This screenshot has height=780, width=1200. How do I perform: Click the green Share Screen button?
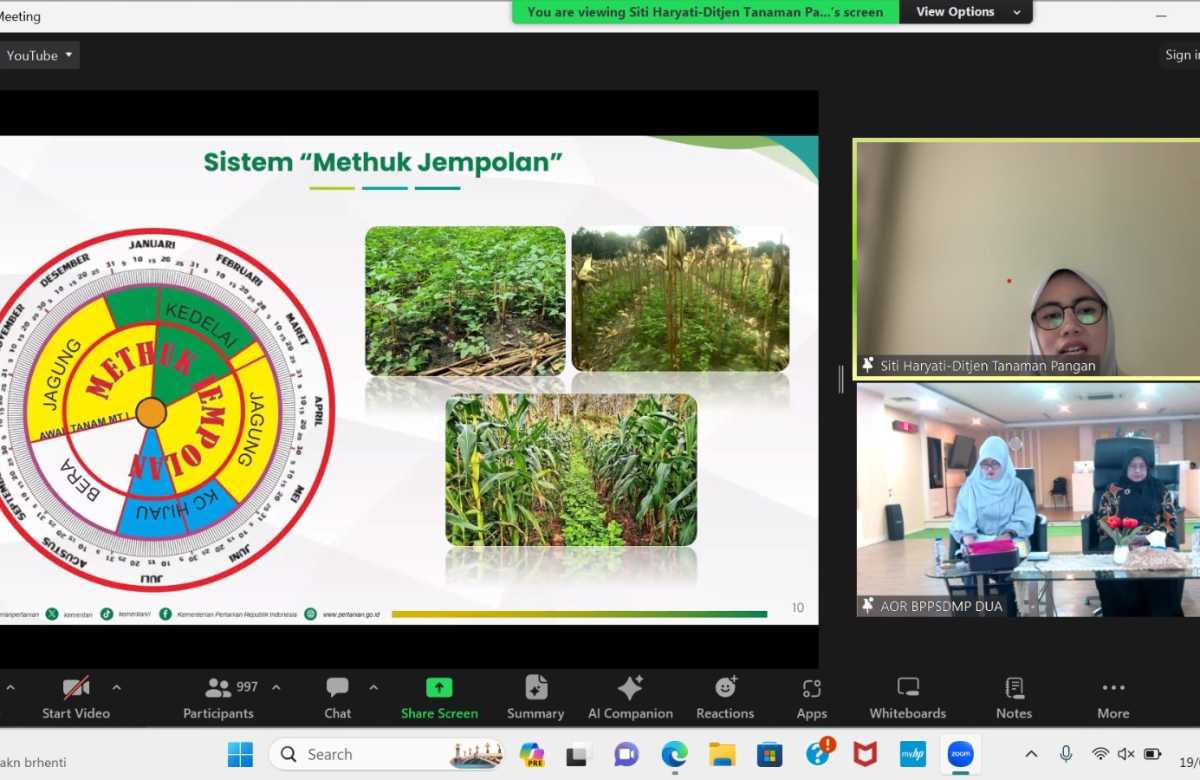(439, 697)
